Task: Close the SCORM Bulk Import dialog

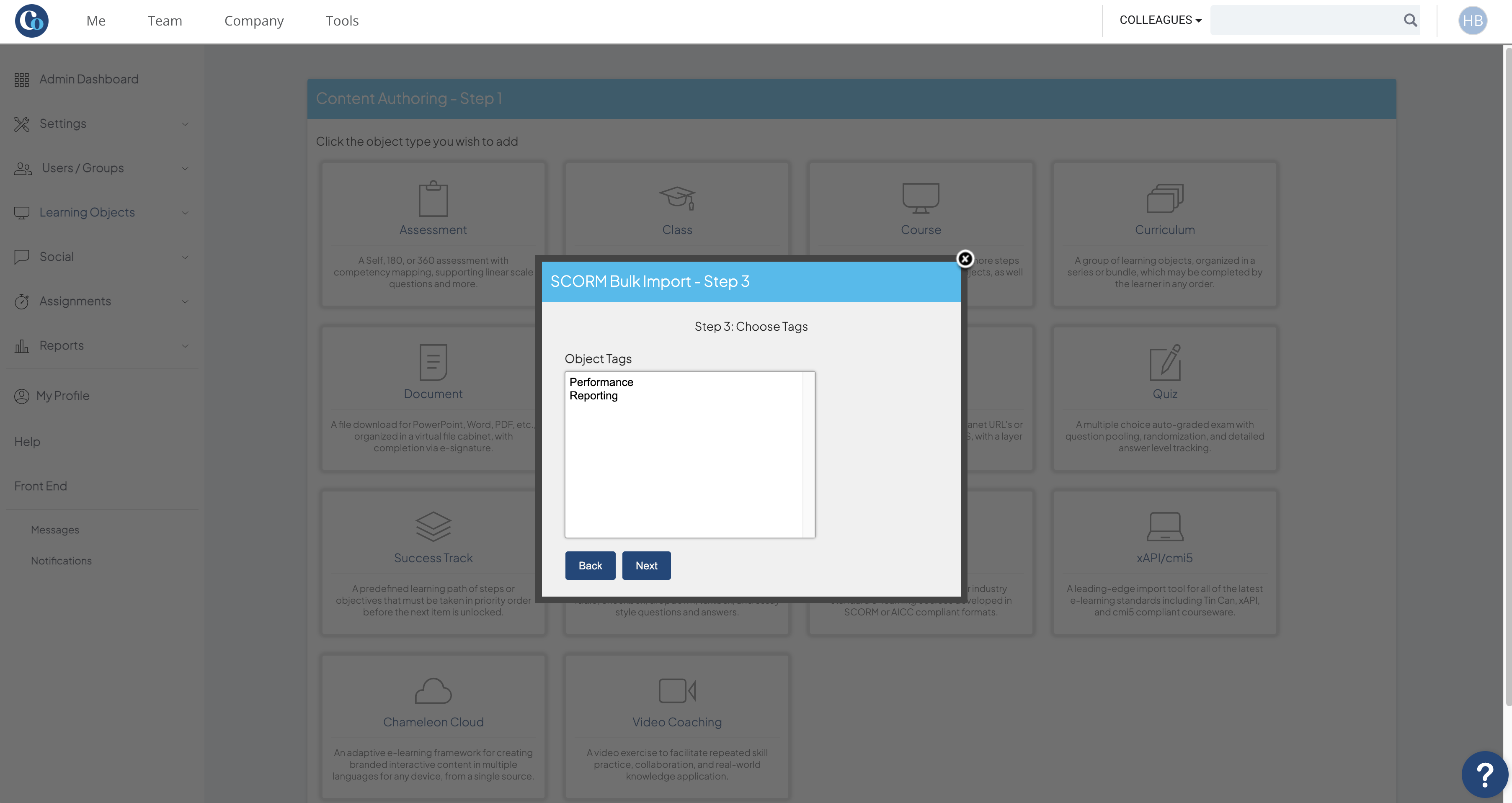Action: pyautogui.click(x=965, y=259)
